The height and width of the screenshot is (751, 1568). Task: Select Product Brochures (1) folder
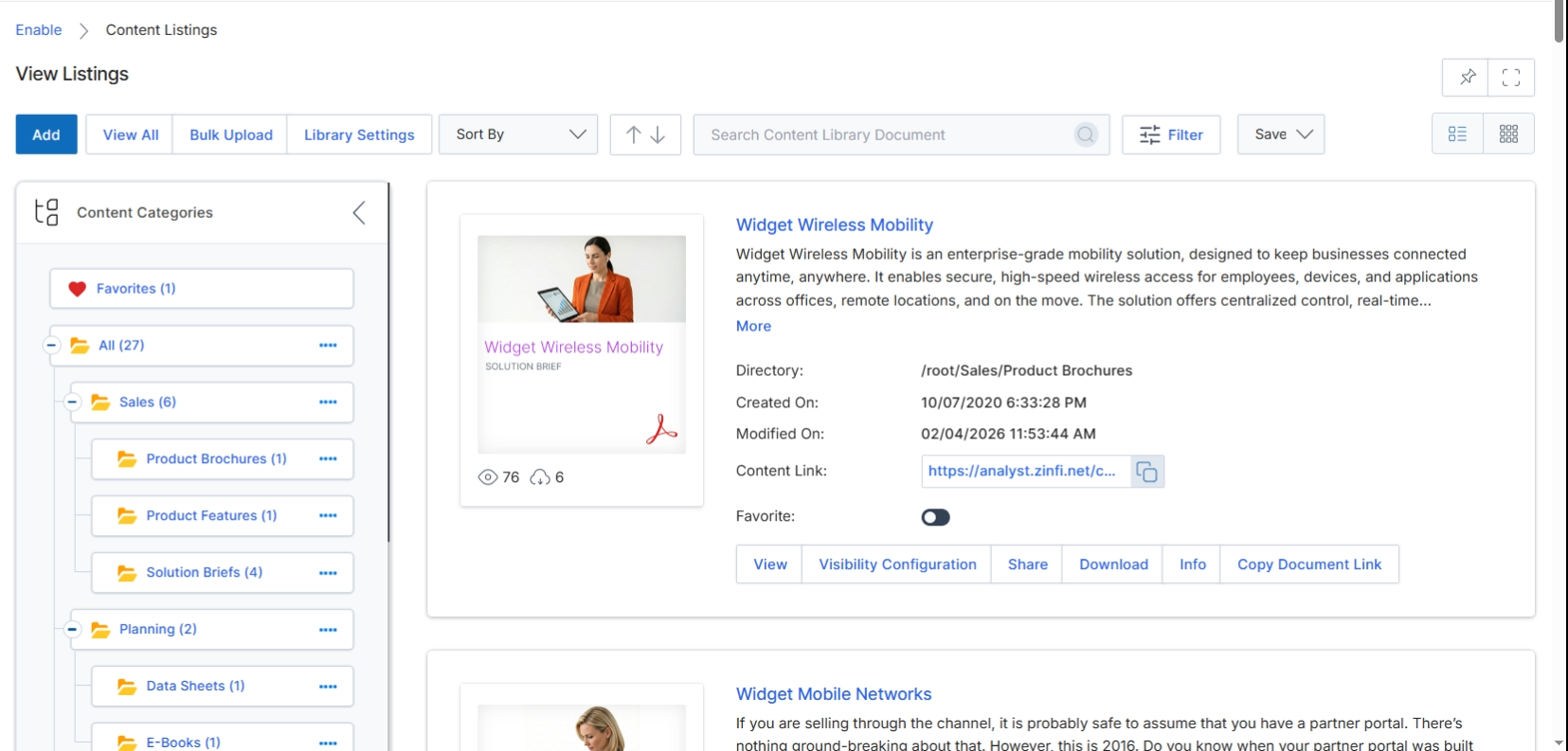[x=216, y=459]
